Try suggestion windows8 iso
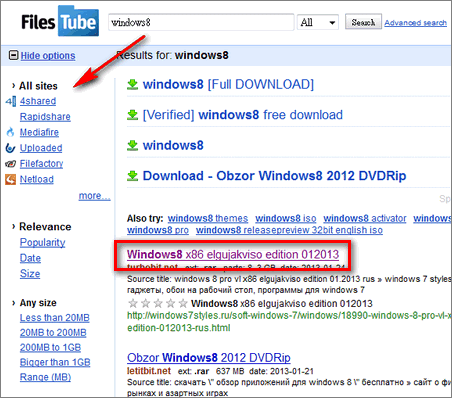The image size is (452, 398). 286,219
